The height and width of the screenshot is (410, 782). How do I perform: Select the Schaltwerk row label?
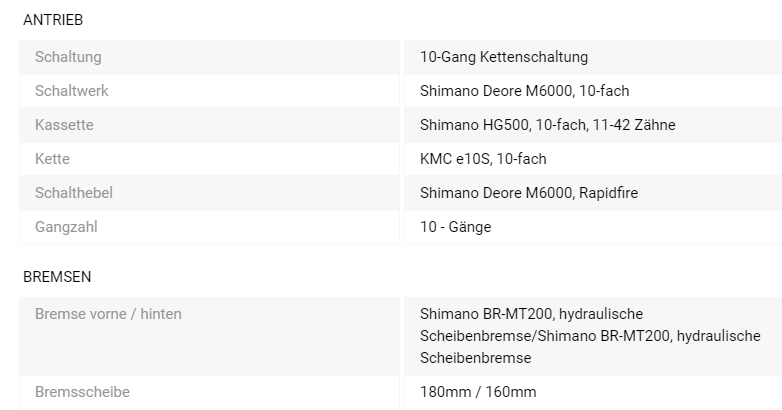click(x=72, y=91)
